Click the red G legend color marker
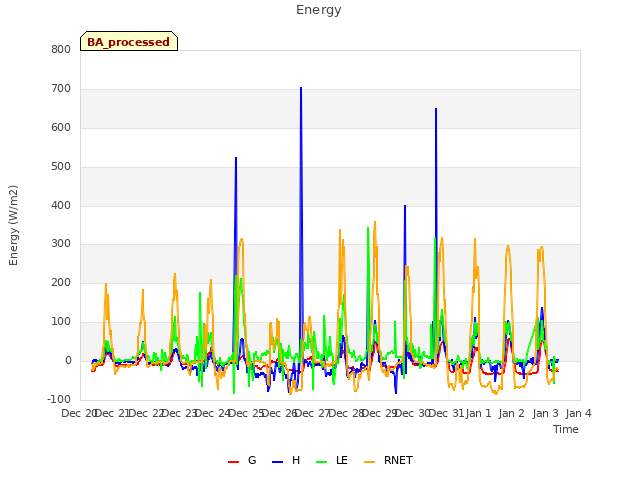Screen dimensions: 640x480 click(x=233, y=462)
